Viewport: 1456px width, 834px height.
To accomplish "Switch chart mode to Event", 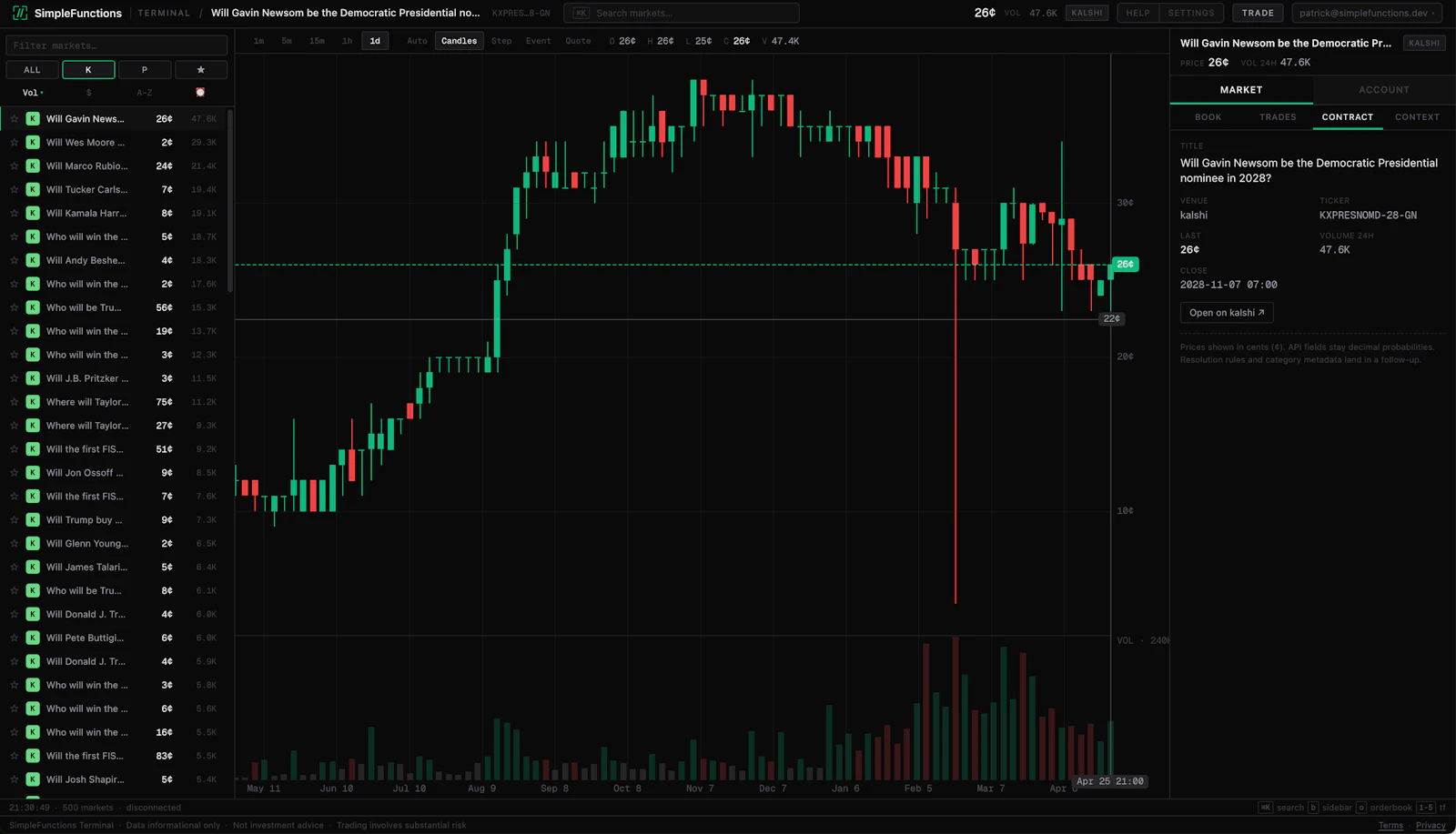I will (539, 41).
